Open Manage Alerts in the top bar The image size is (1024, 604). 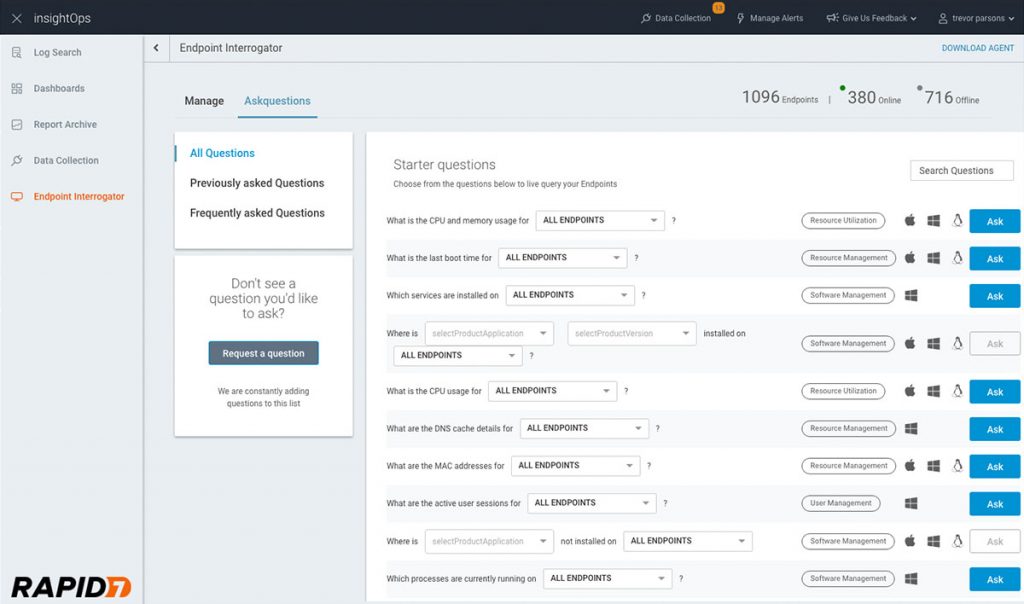point(769,18)
